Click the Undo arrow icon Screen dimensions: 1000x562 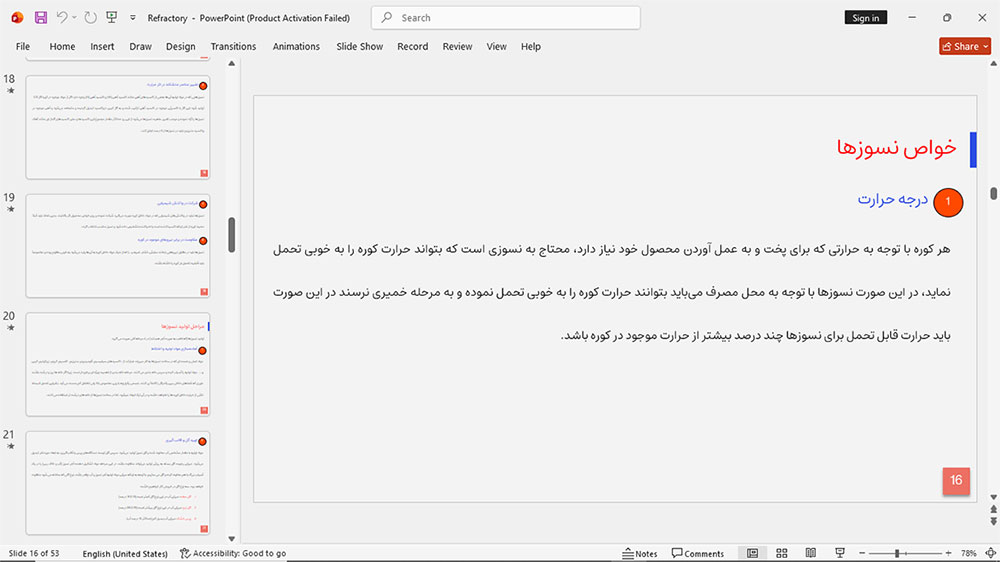[61, 17]
